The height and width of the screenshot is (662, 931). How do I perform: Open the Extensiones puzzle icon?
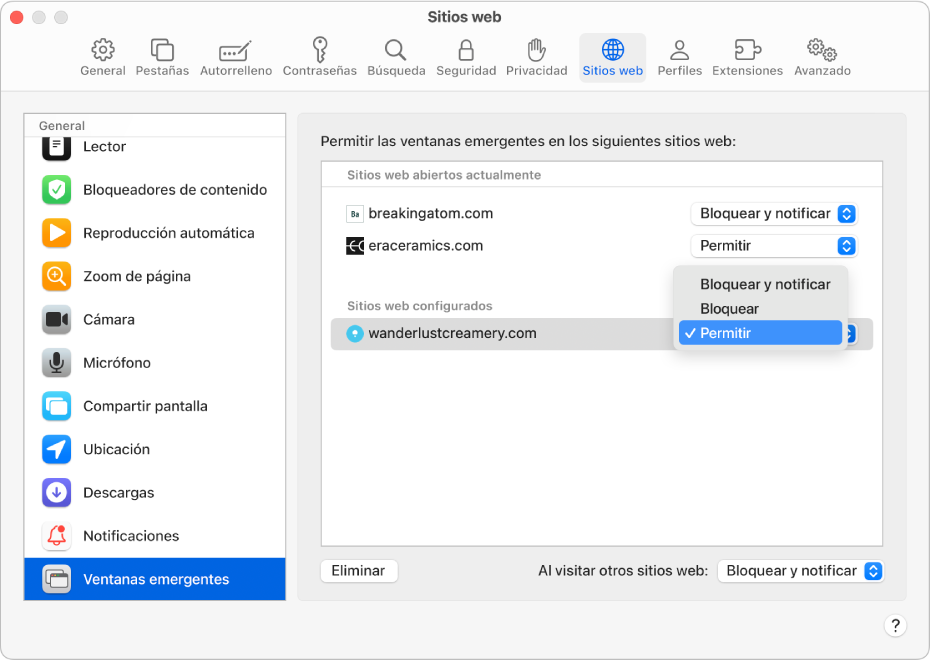[747, 50]
